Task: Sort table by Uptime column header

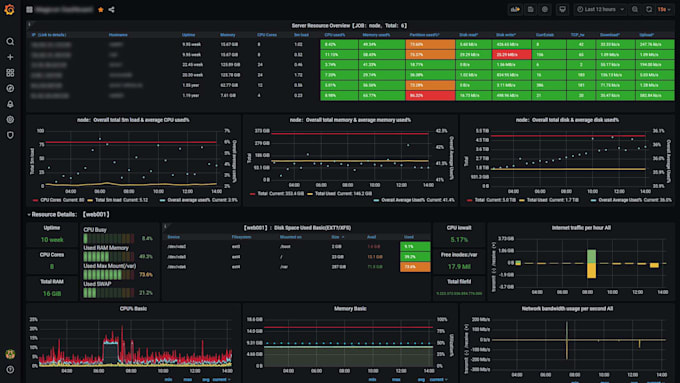Action: [x=188, y=35]
